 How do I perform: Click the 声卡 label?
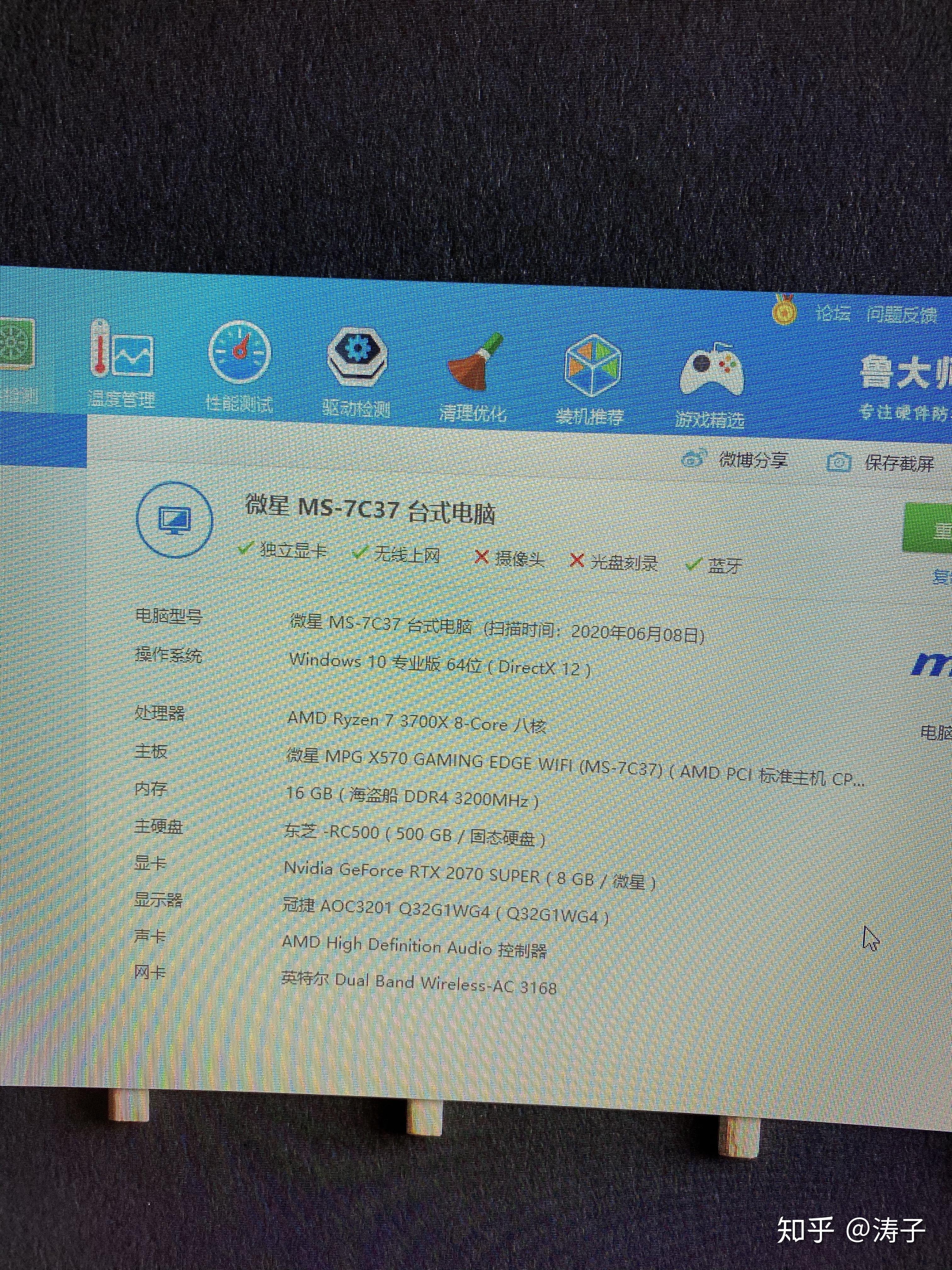pos(150,936)
